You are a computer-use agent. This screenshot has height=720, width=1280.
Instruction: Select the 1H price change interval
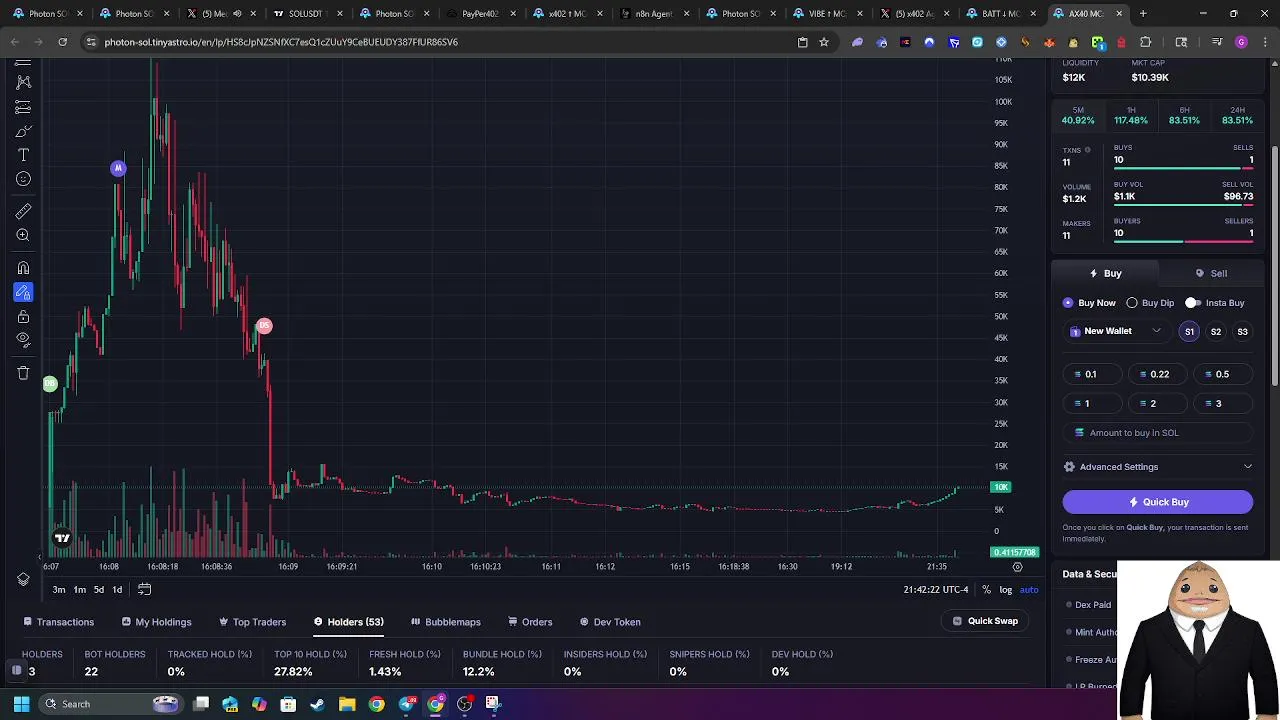pos(1131,115)
